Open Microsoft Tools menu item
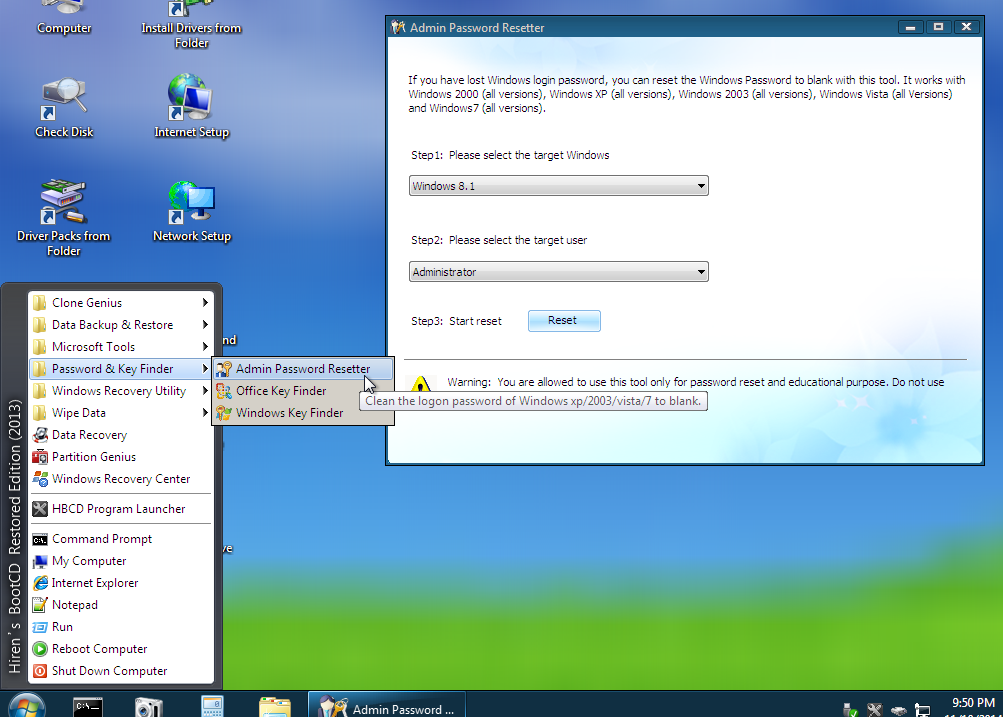 click(121, 347)
